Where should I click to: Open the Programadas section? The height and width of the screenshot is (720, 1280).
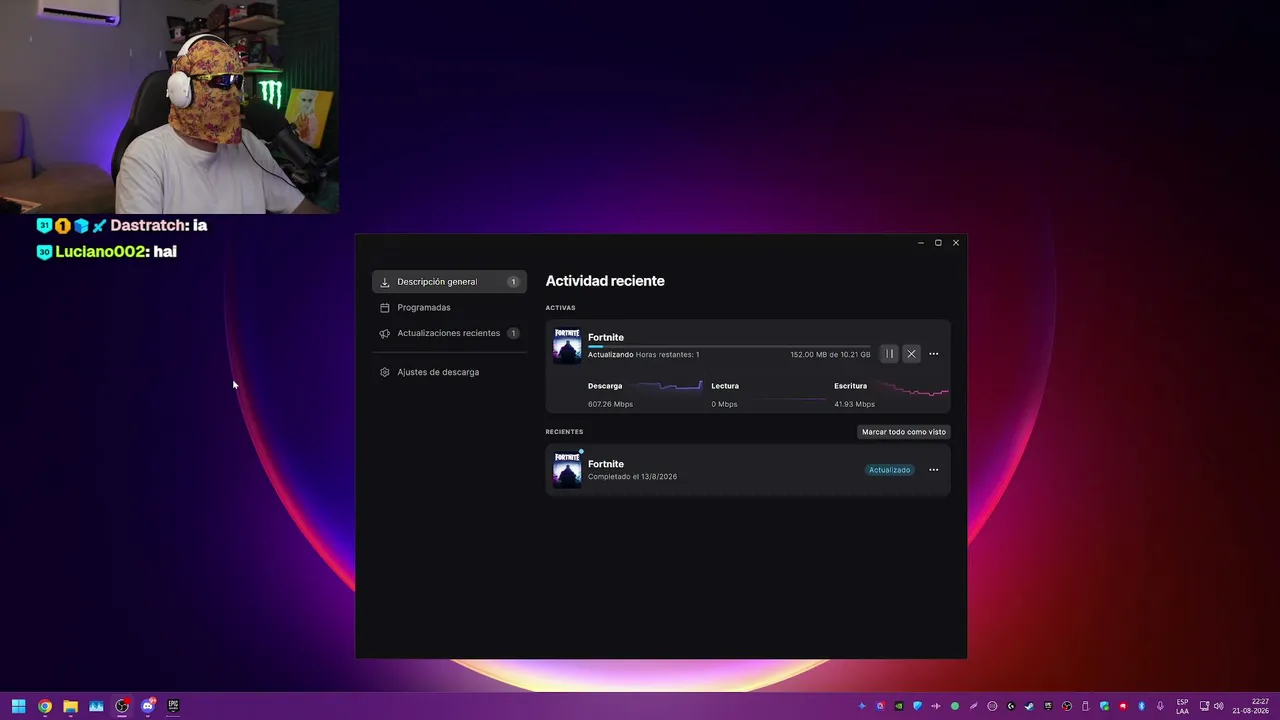(449, 308)
